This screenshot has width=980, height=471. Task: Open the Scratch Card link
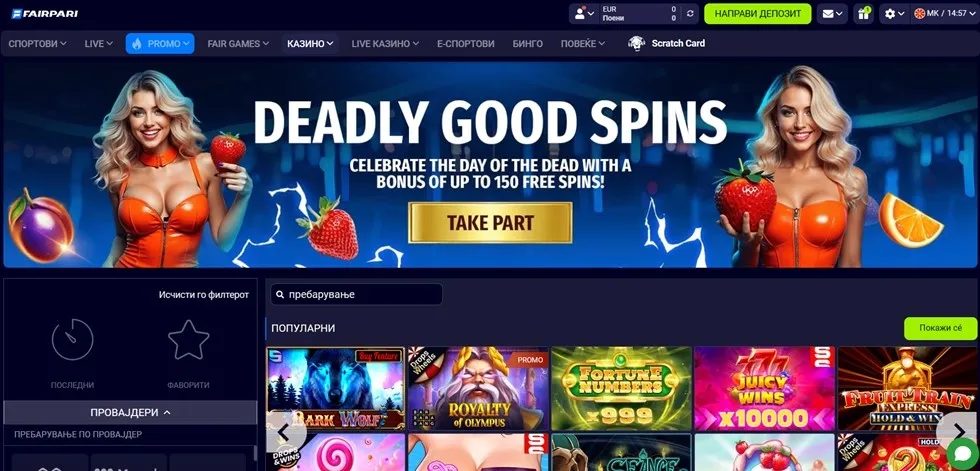666,43
